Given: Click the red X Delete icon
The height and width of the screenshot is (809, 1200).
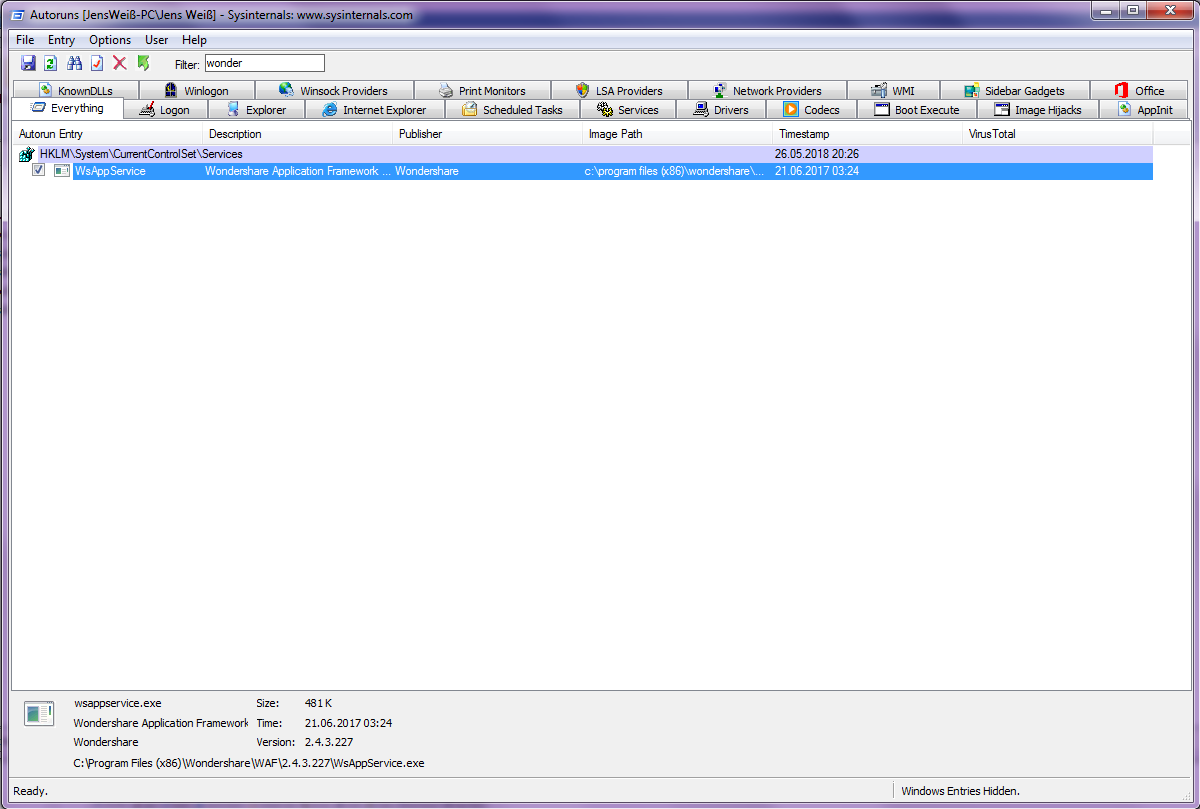Looking at the screenshot, I should pos(120,63).
